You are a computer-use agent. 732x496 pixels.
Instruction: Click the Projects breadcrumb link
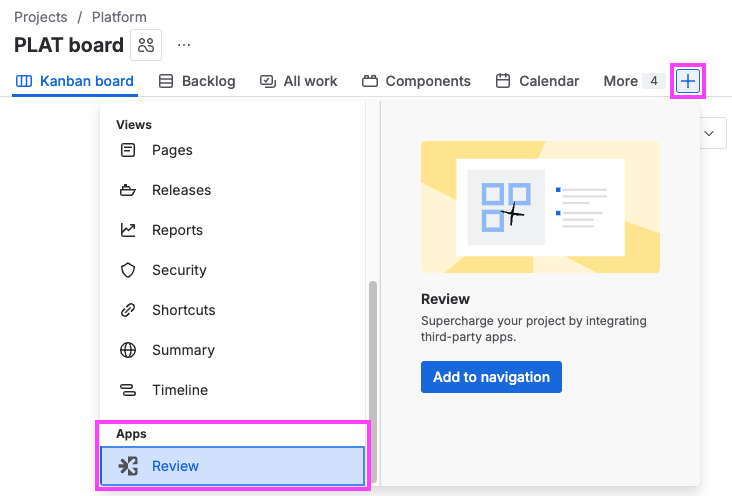(41, 17)
